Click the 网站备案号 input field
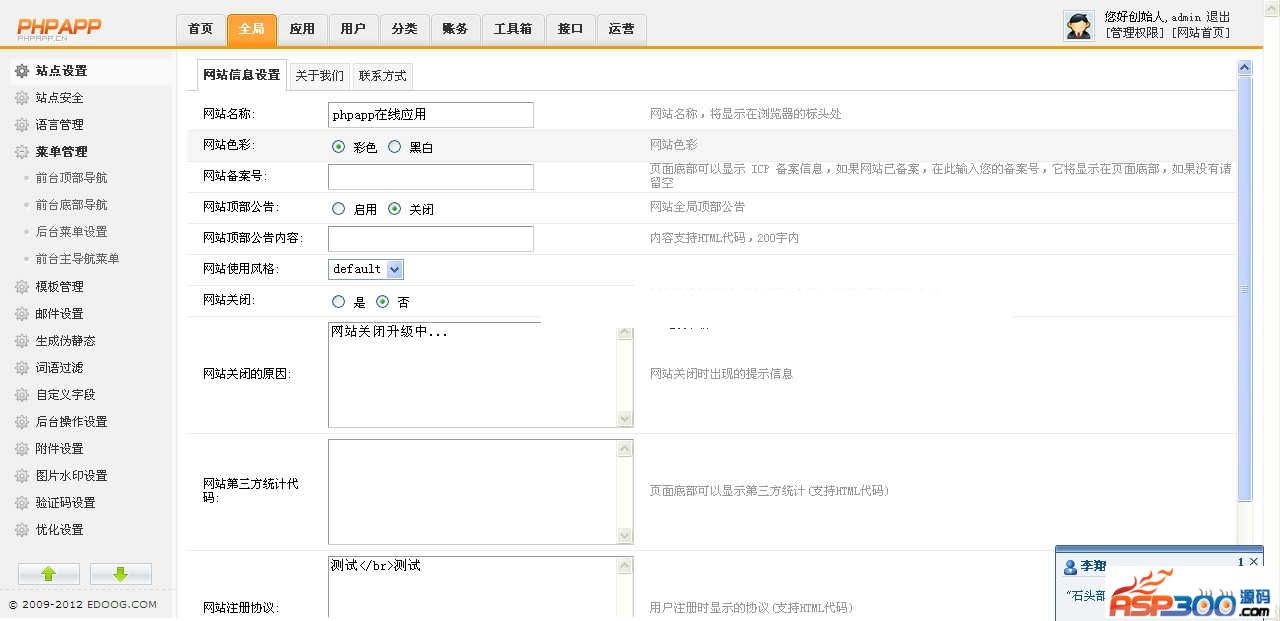 430,177
